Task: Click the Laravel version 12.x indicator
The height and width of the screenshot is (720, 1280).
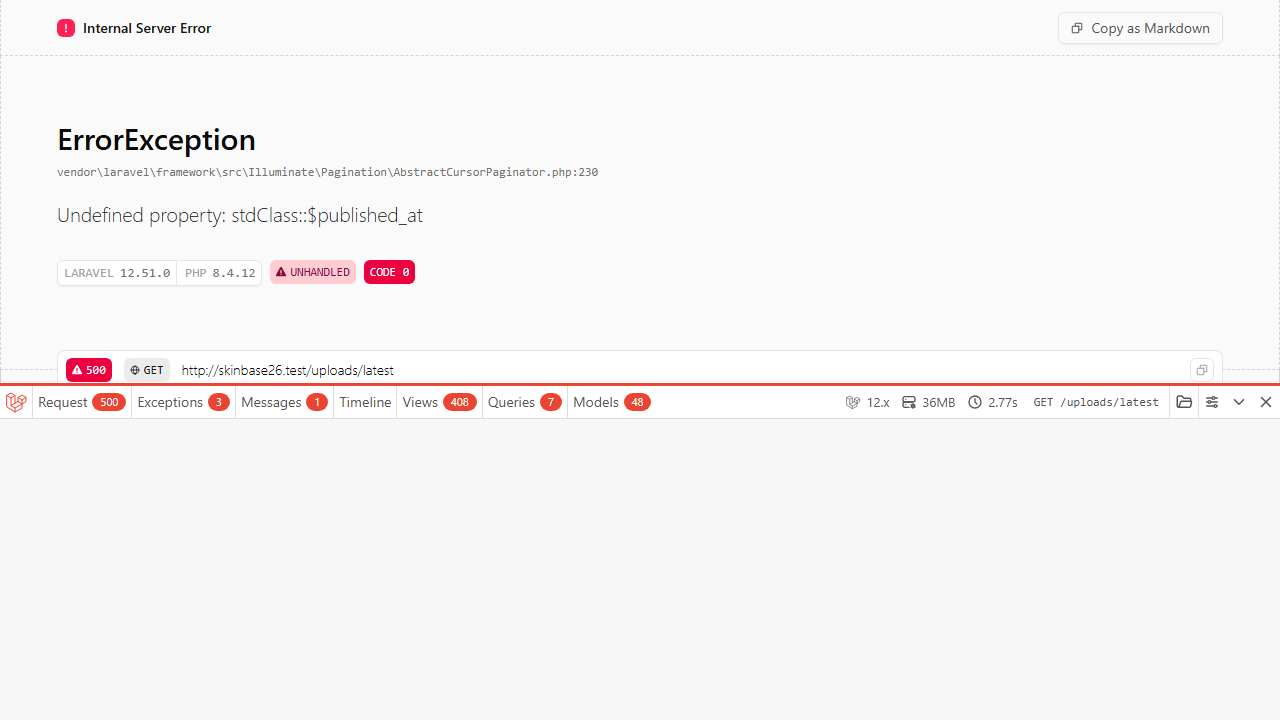Action: pos(867,402)
